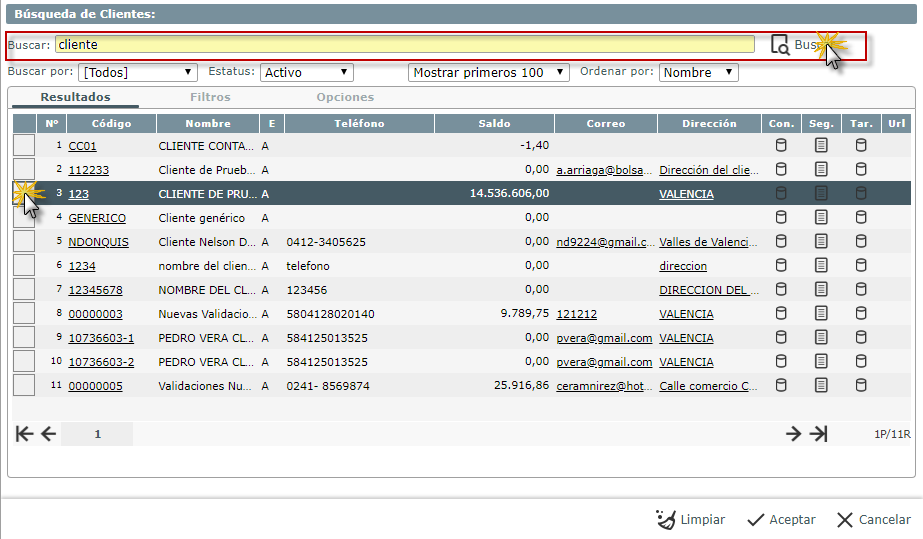Select phone cell 0241- 8569874
The height and width of the screenshot is (539, 923).
pyautogui.click(x=328, y=386)
